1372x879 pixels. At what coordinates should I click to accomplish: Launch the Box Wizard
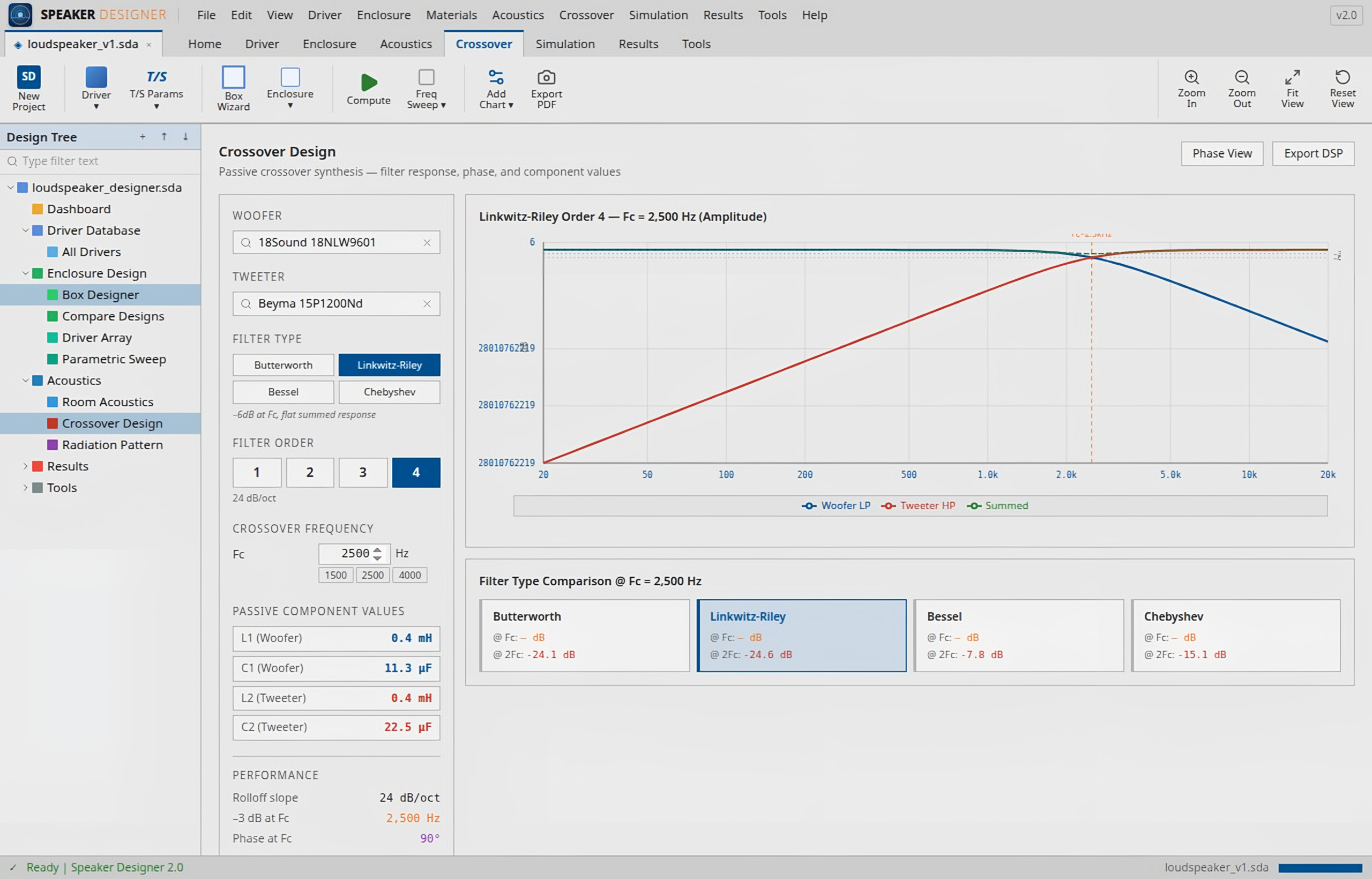(234, 88)
